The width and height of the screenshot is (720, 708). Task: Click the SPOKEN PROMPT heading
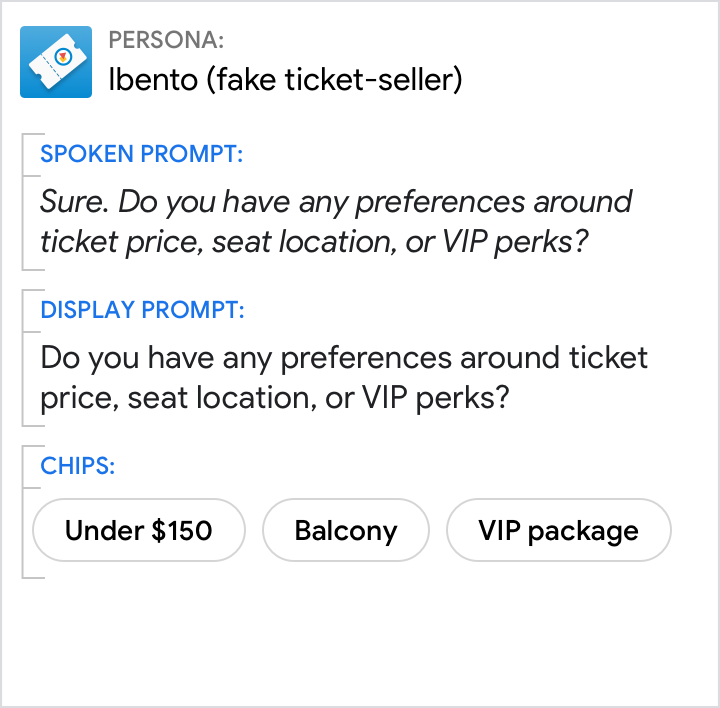[x=142, y=154]
